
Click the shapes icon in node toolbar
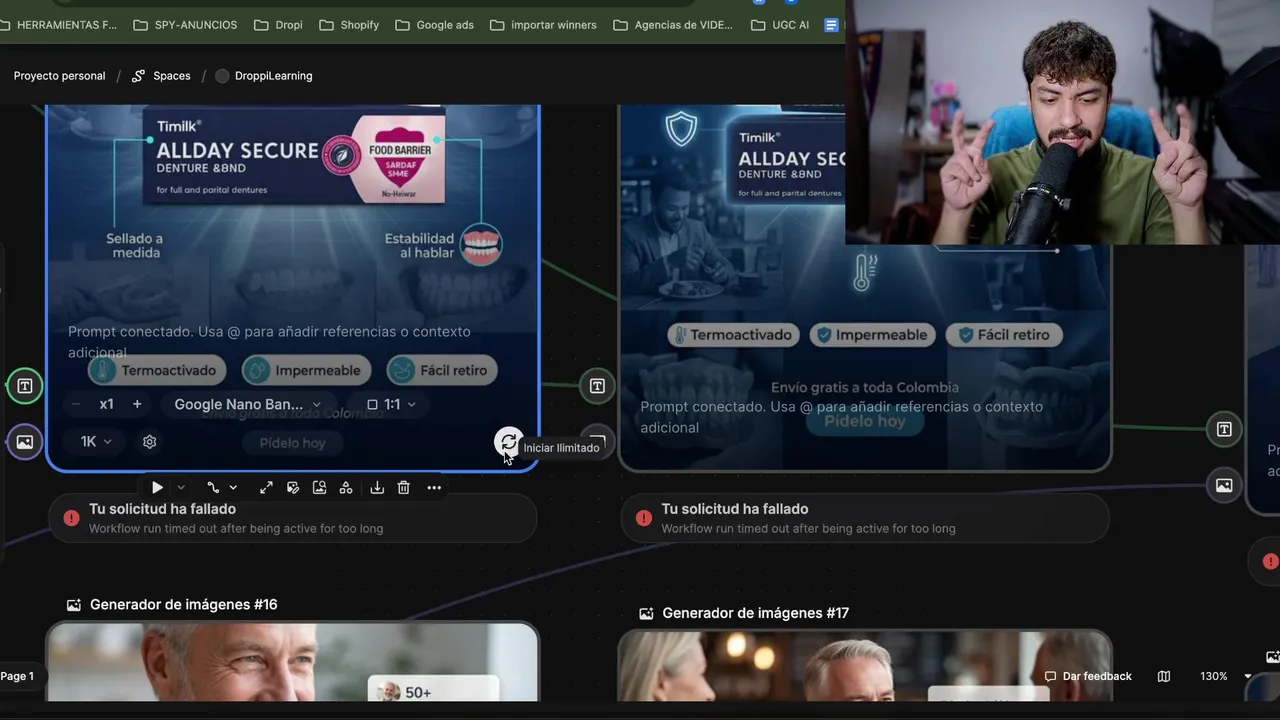point(346,488)
